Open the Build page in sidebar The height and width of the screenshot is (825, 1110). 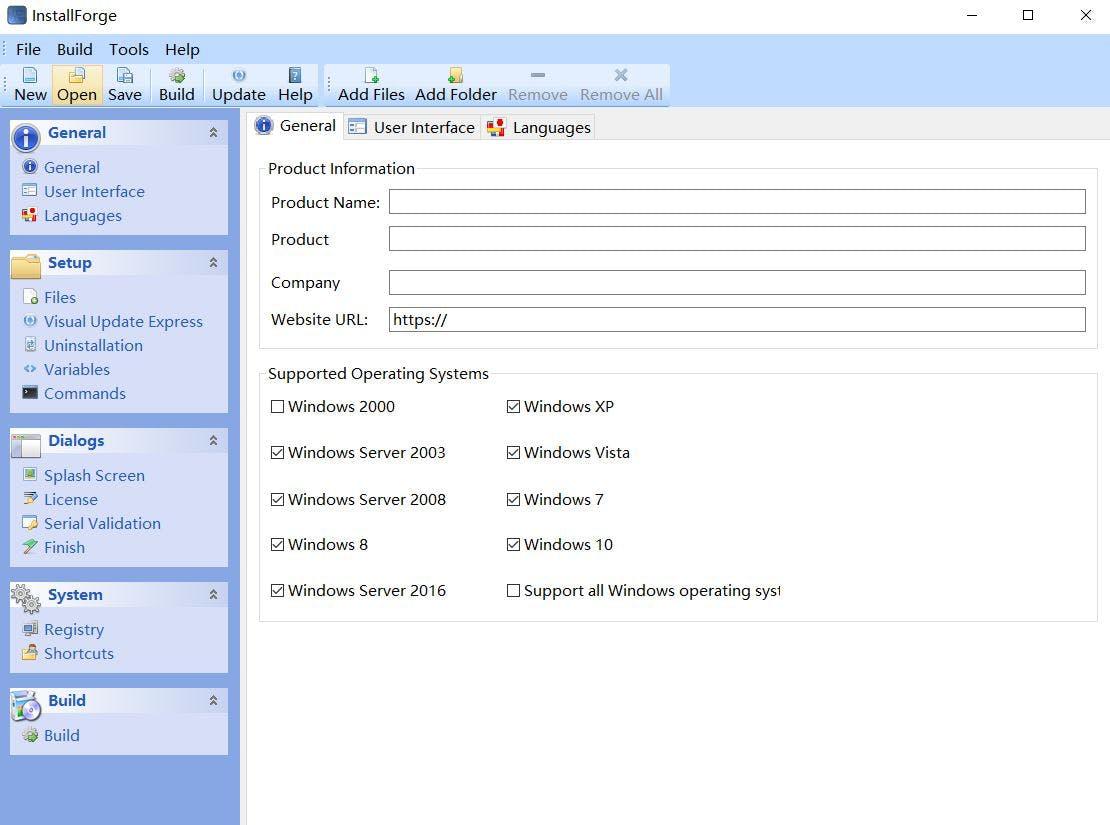61,736
